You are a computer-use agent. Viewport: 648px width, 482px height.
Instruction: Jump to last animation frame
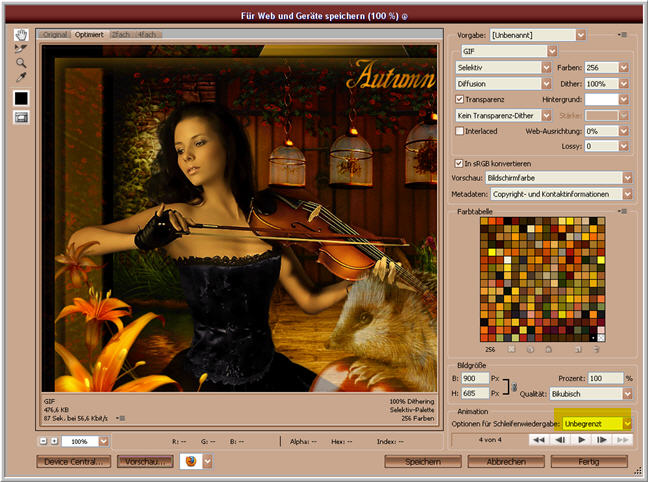click(x=622, y=440)
